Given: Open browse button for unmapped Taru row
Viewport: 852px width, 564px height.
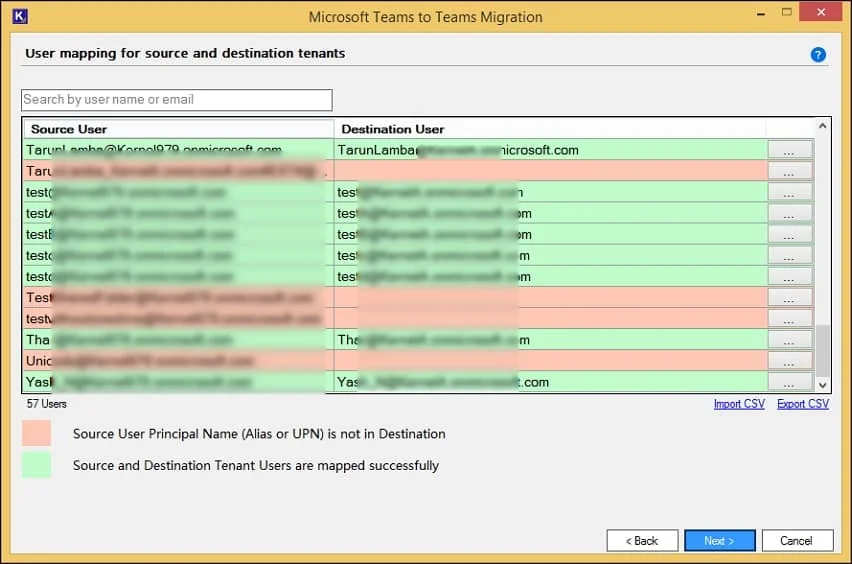Looking at the screenshot, I should 790,171.
